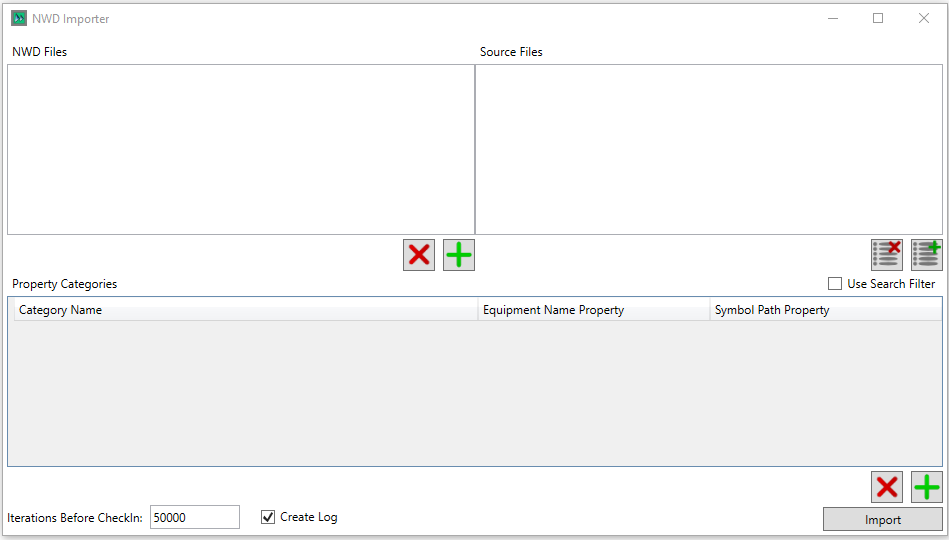Click the Equipment Name Property column header
949x540 pixels.
point(593,310)
